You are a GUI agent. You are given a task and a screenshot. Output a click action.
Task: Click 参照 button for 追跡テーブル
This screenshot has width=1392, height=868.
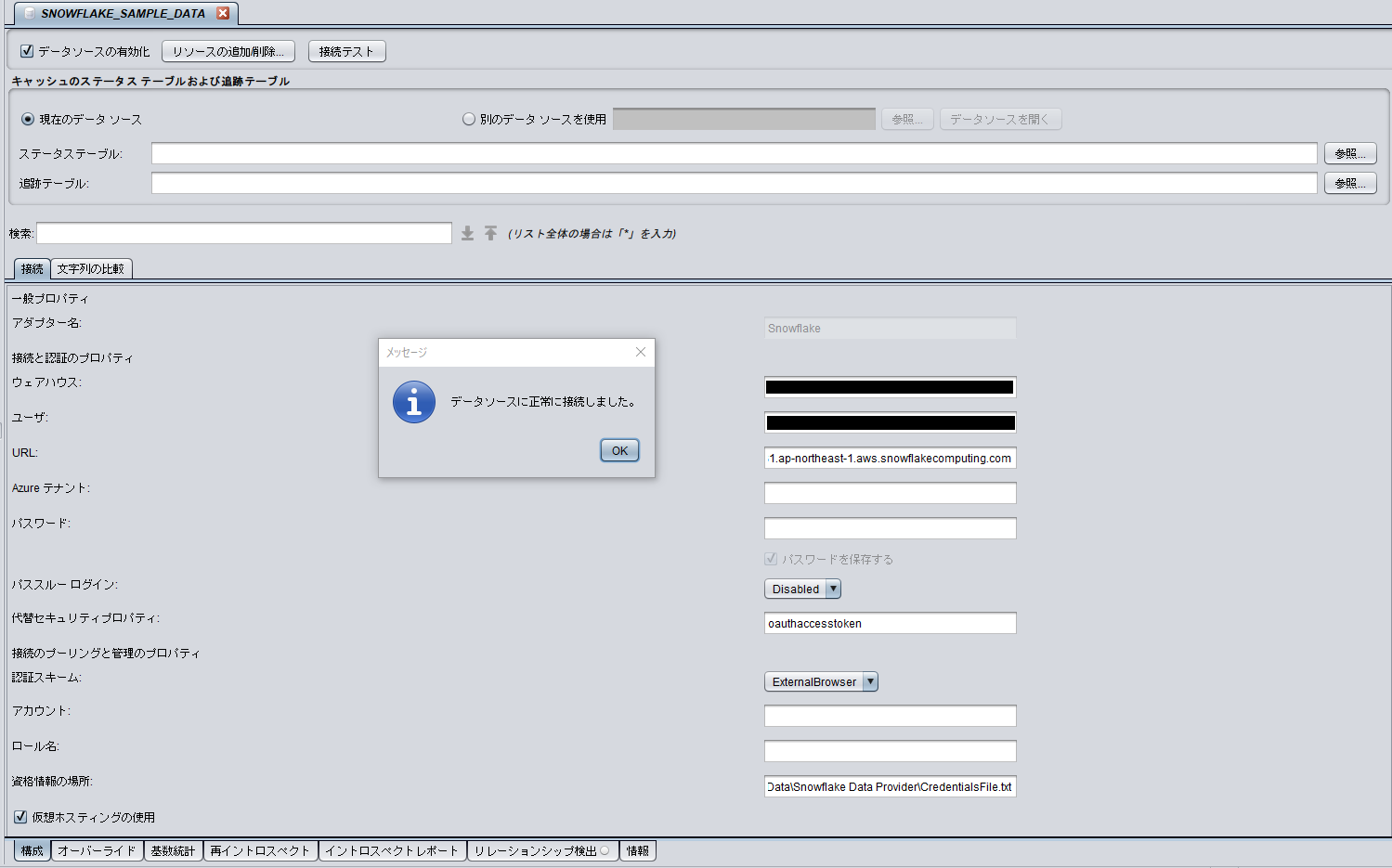tap(1350, 183)
